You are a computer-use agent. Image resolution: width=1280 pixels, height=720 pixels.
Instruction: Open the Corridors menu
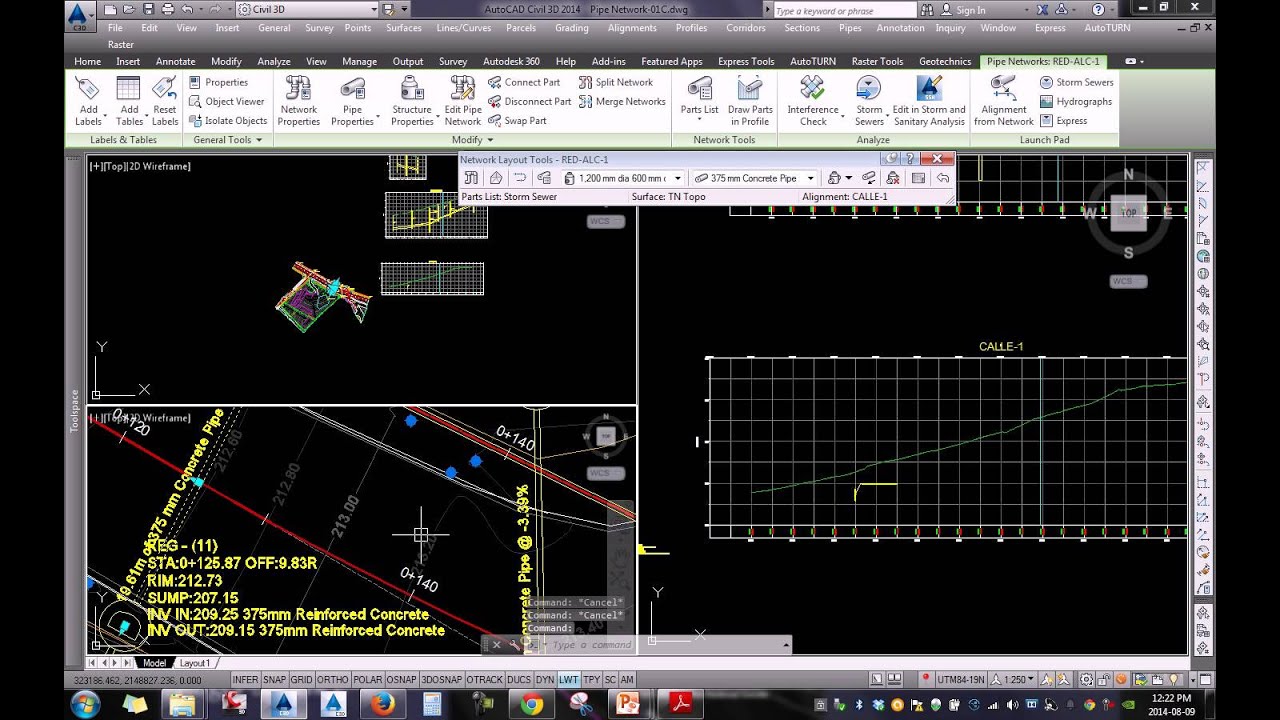746,28
